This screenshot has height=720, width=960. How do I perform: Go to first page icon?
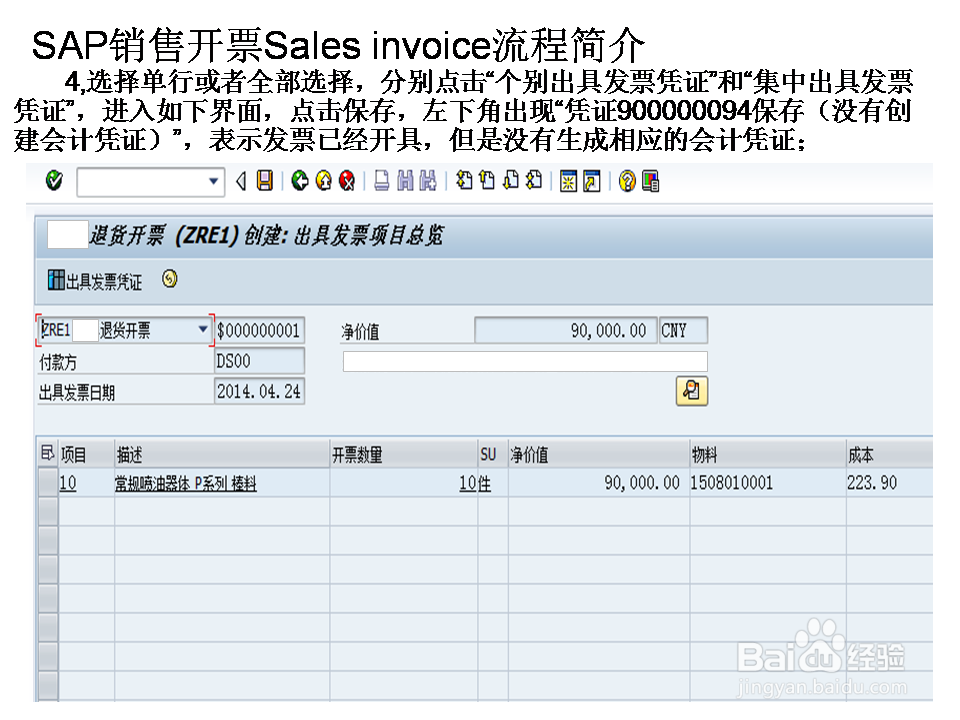tap(464, 181)
